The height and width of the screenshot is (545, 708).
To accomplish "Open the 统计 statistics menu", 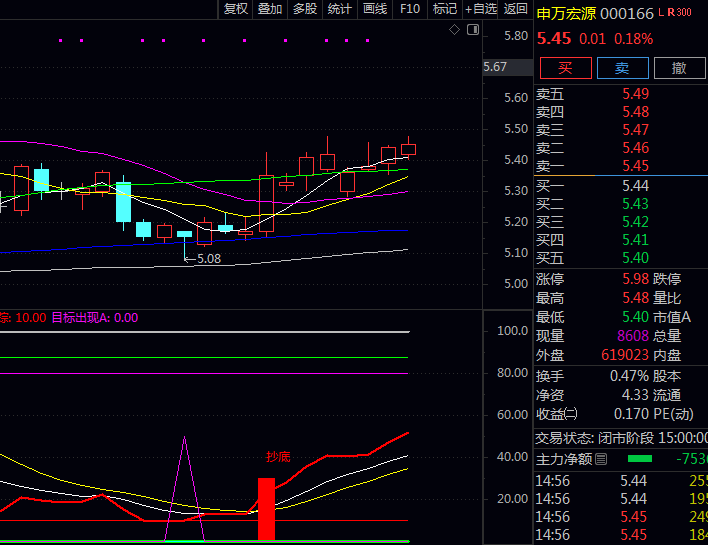I will pos(340,9).
